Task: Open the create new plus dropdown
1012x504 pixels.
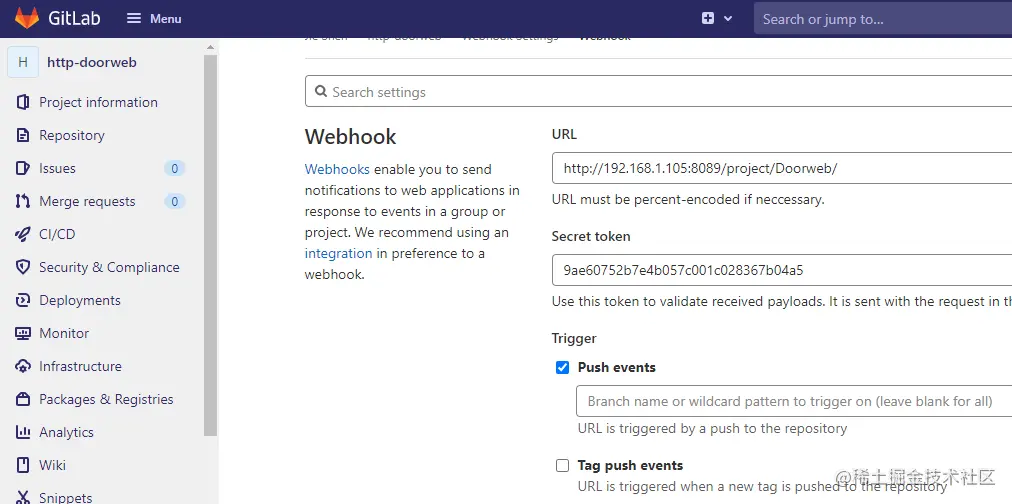Action: click(717, 18)
